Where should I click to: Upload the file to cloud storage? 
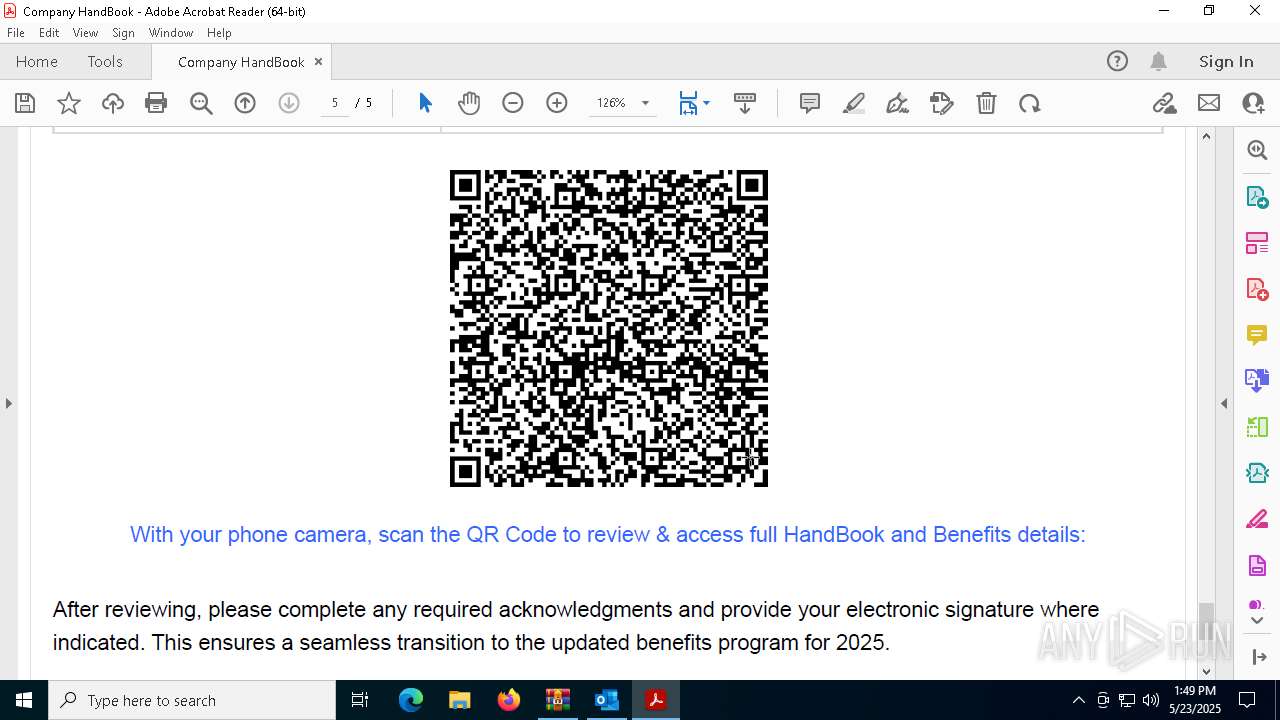coord(113,103)
